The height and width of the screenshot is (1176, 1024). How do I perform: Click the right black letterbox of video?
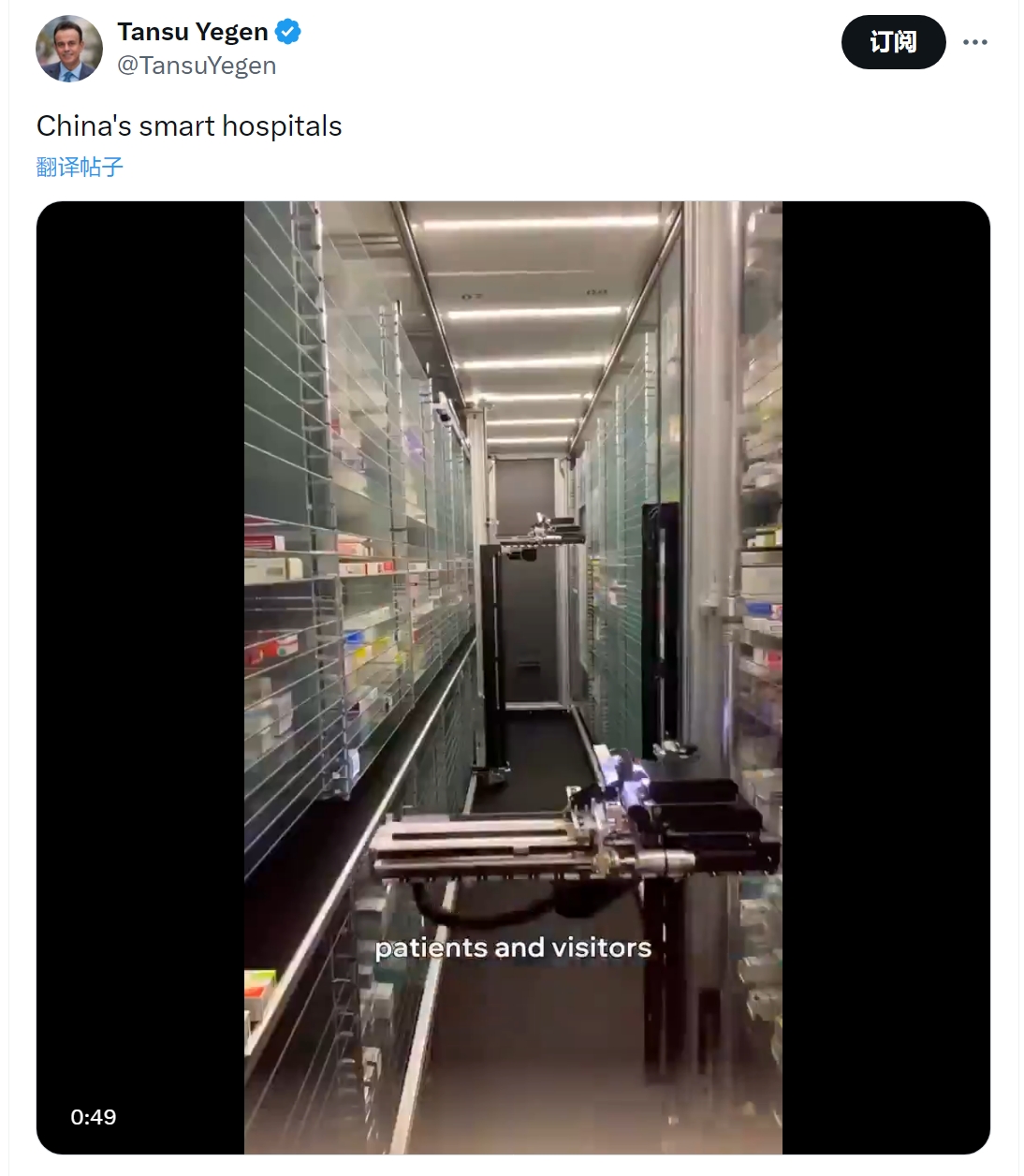pos(886,678)
